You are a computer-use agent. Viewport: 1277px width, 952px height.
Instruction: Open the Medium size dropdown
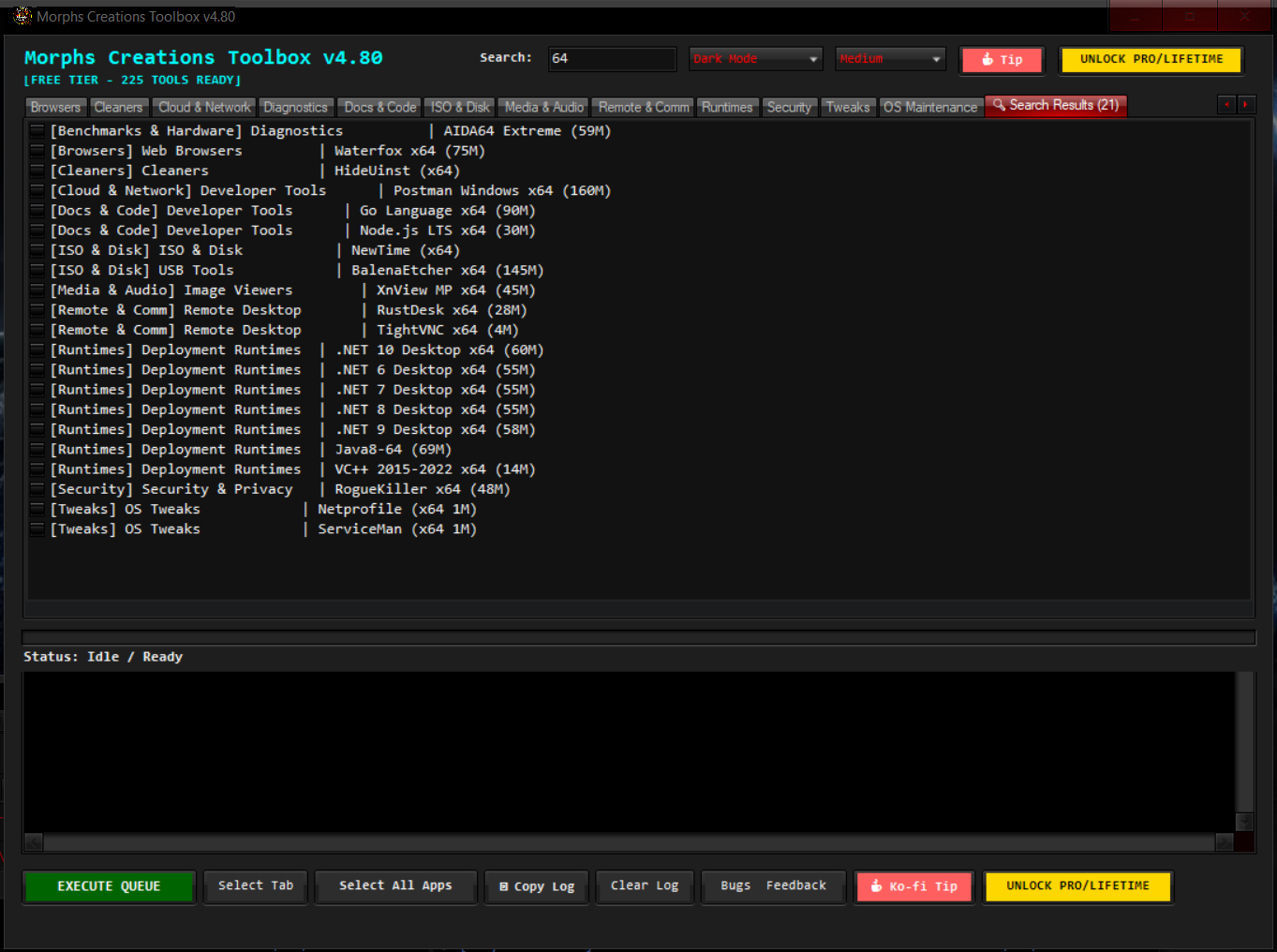coord(890,59)
